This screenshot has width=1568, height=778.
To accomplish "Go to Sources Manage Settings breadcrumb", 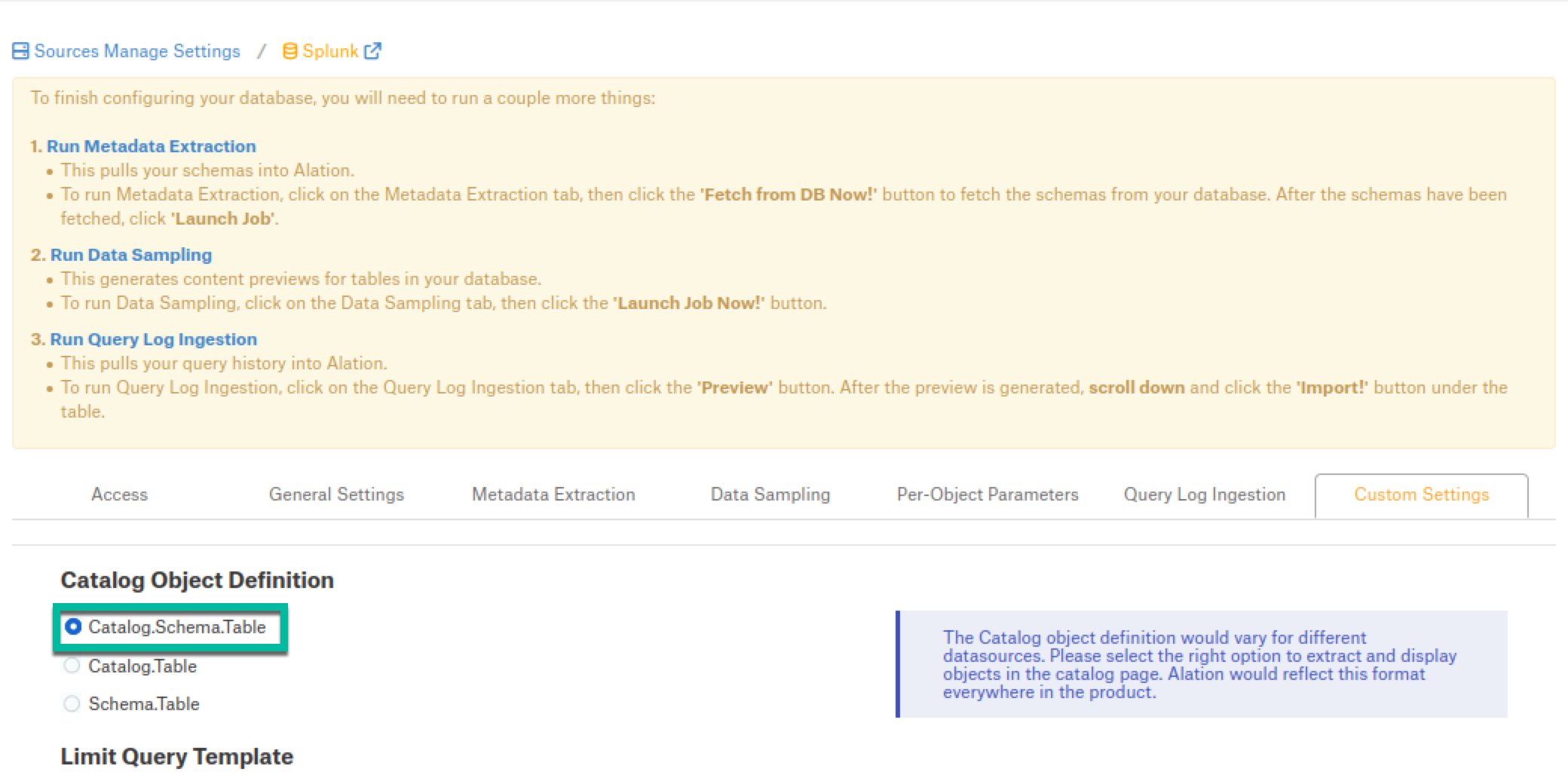I will [x=137, y=51].
